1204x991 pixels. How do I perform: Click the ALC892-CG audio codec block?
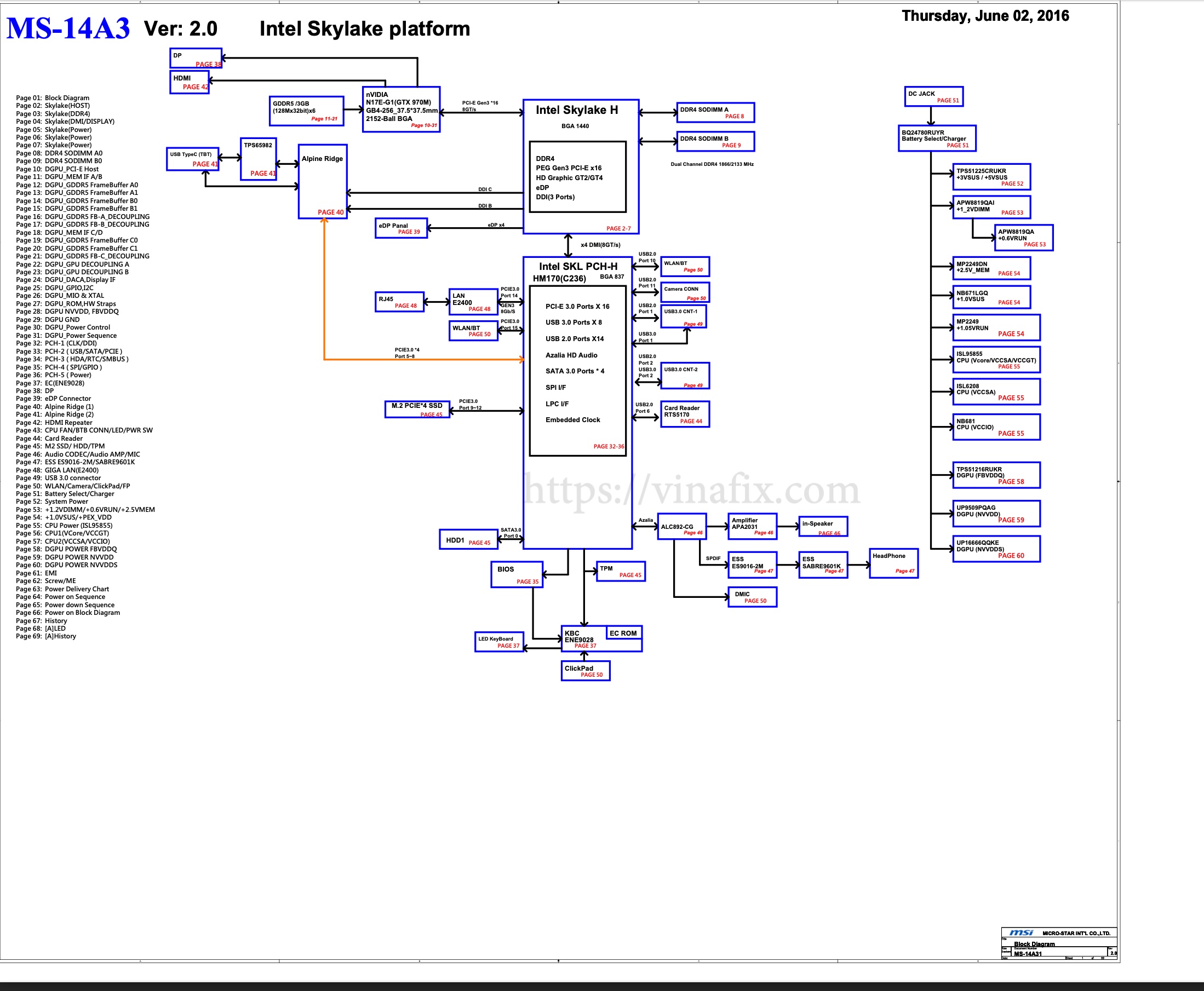tap(682, 527)
